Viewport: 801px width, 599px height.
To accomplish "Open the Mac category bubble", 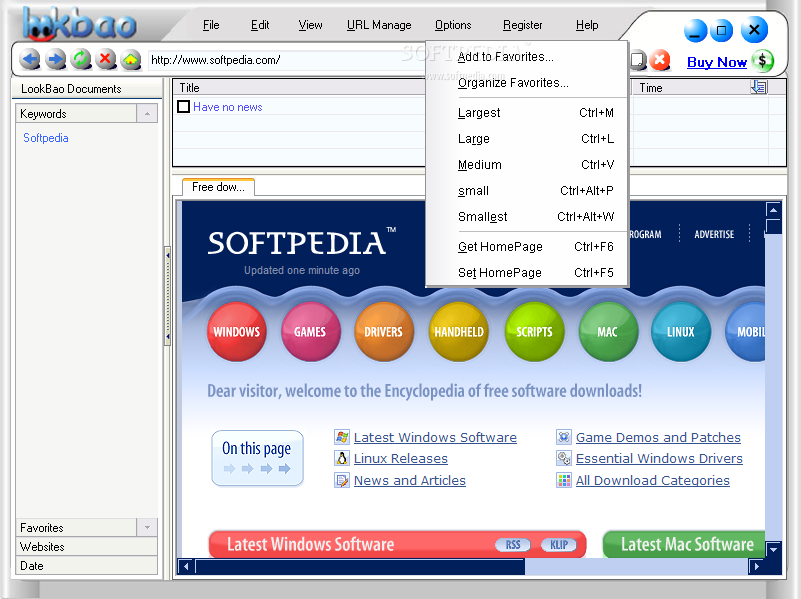I will [x=608, y=332].
